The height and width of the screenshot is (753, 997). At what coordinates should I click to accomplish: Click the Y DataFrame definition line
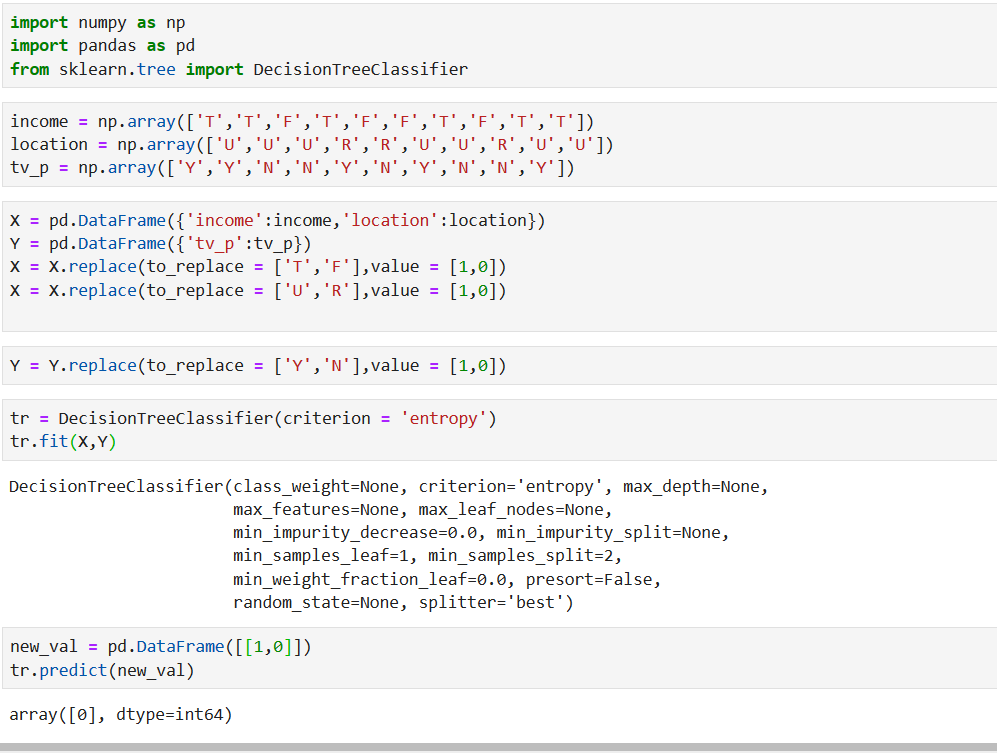tap(161, 244)
